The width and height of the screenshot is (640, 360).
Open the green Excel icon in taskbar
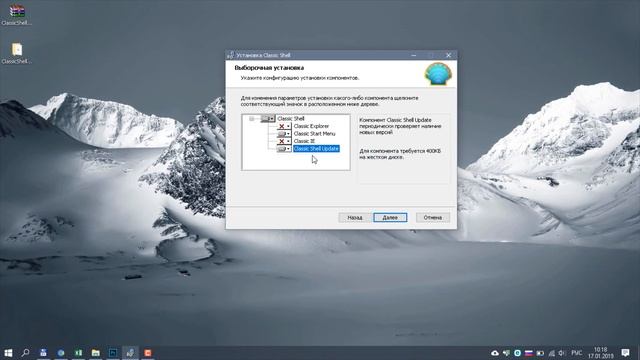click(78, 353)
